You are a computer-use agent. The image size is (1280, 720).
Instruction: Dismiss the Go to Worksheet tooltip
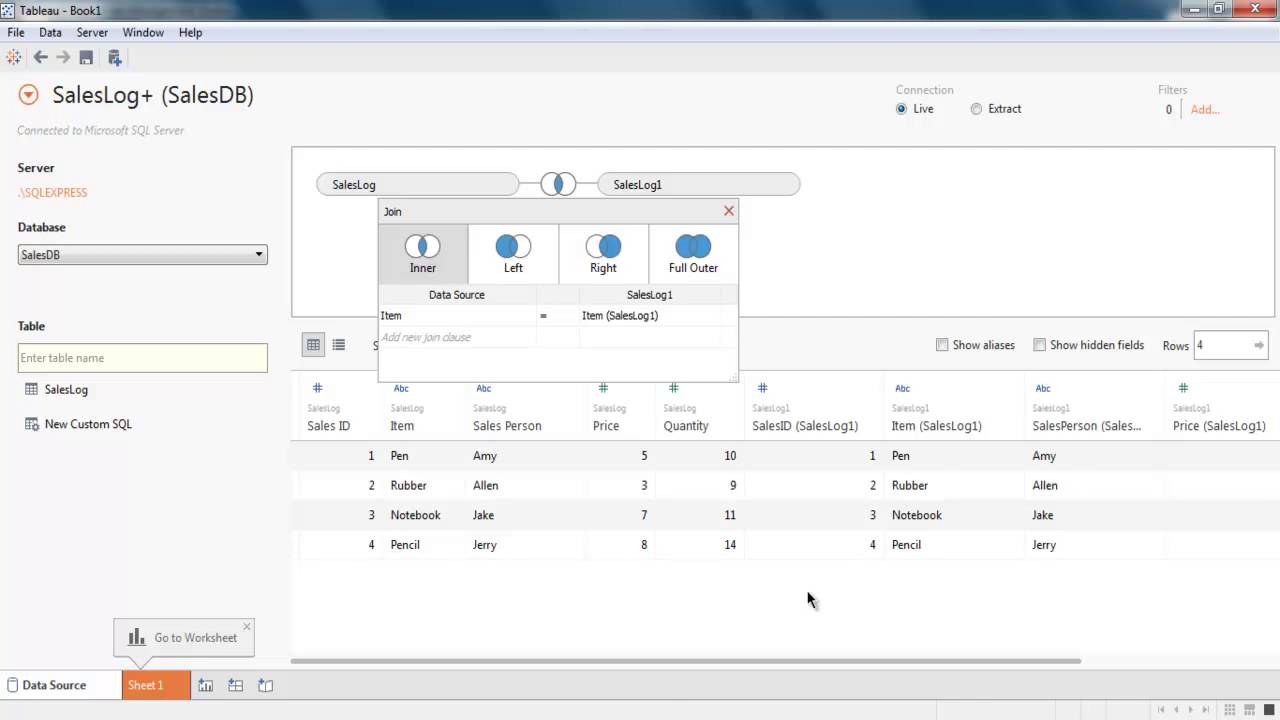pyautogui.click(x=247, y=627)
